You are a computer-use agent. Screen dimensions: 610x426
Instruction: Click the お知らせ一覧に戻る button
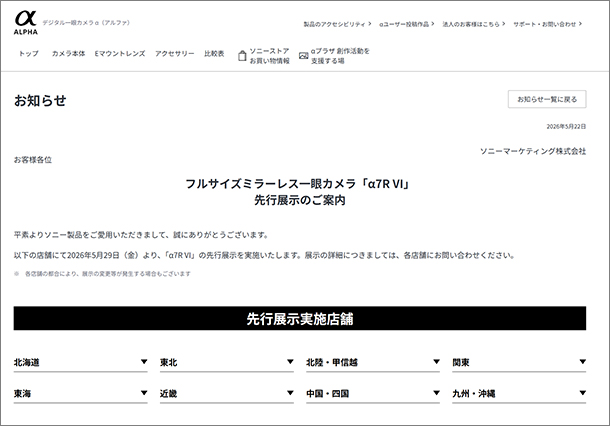547,99
